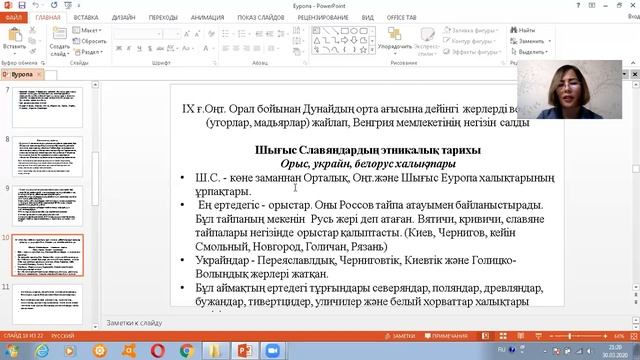Select the Европа document tab
The image size is (640, 360).
[22, 75]
